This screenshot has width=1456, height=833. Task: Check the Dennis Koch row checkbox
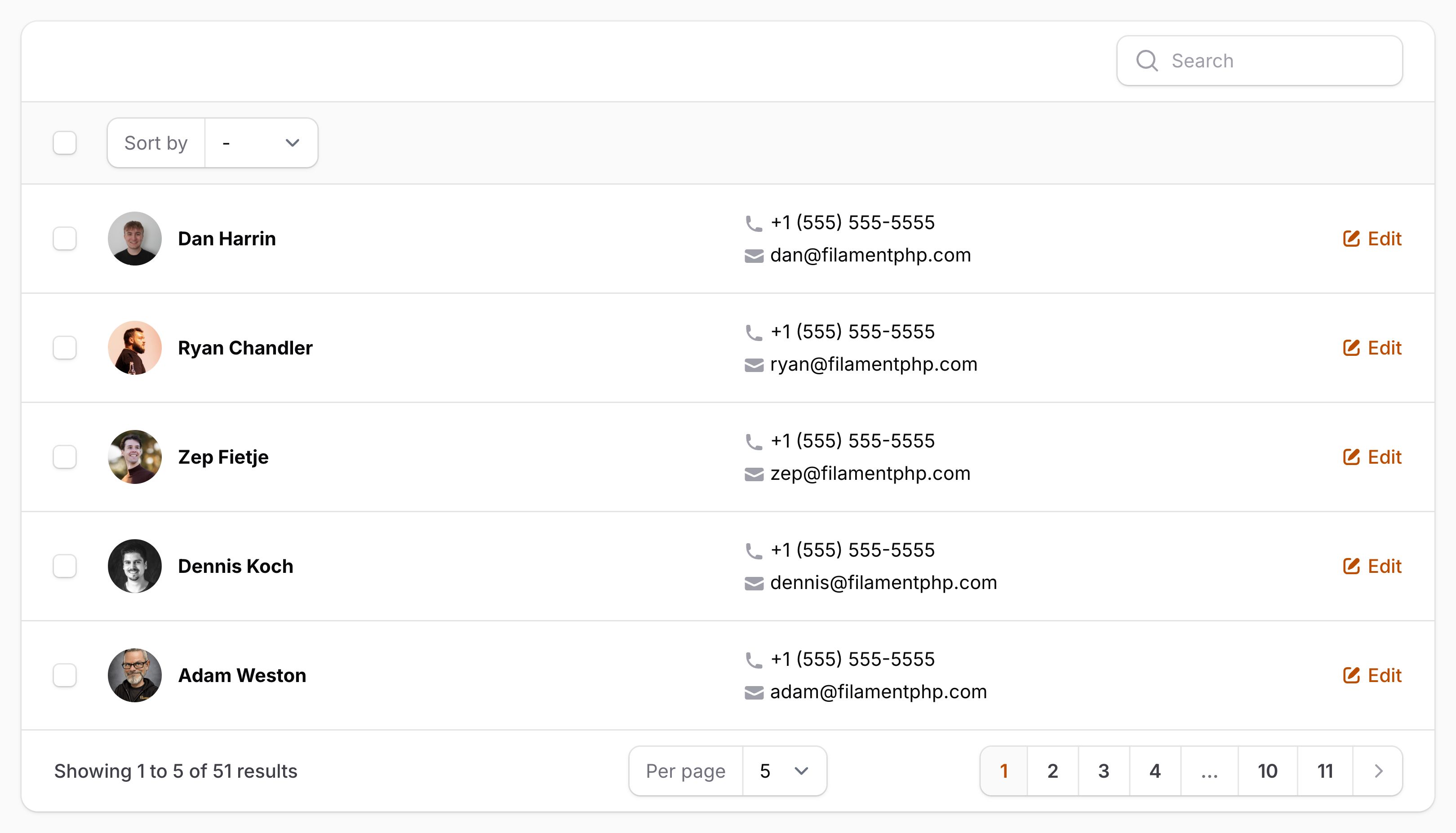(x=65, y=567)
